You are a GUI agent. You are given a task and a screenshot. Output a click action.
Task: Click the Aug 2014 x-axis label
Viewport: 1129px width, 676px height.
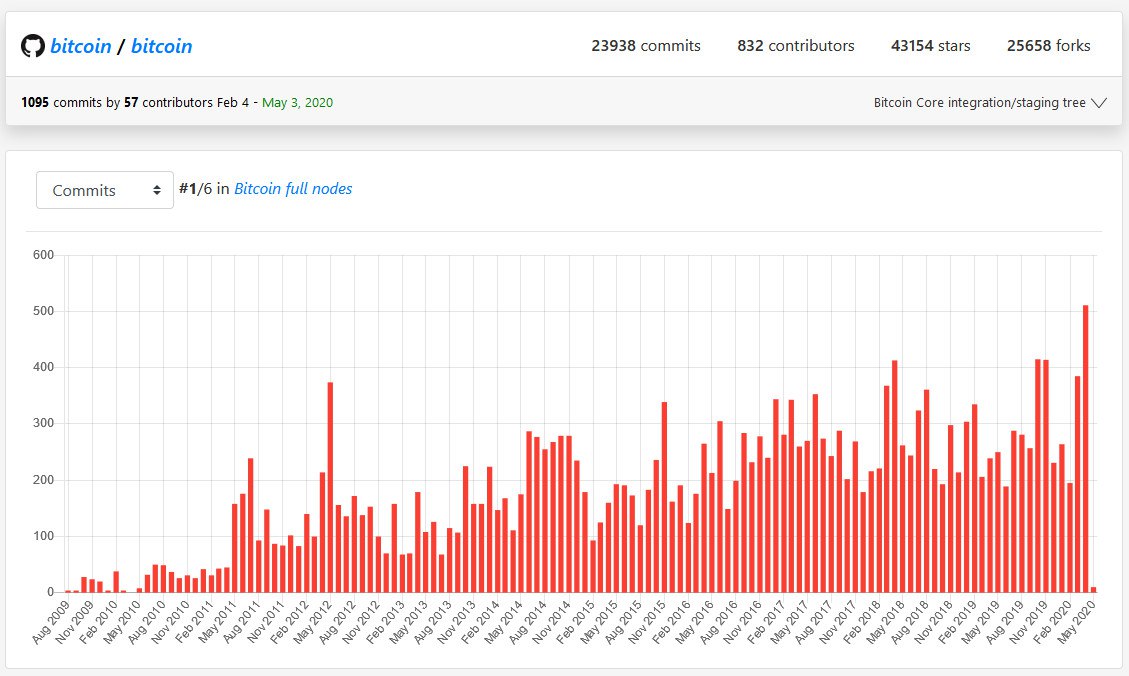click(x=527, y=621)
